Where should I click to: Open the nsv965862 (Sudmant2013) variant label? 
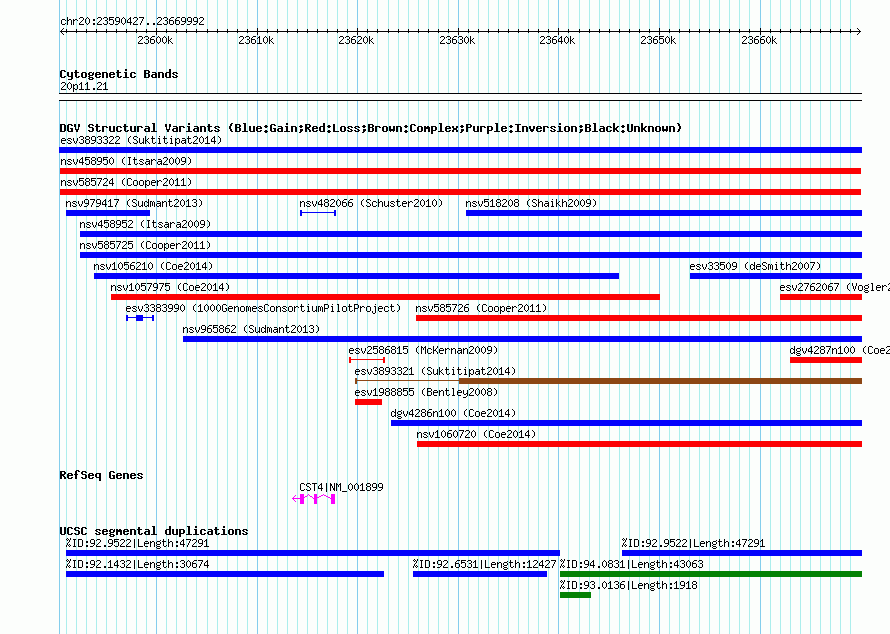251,329
